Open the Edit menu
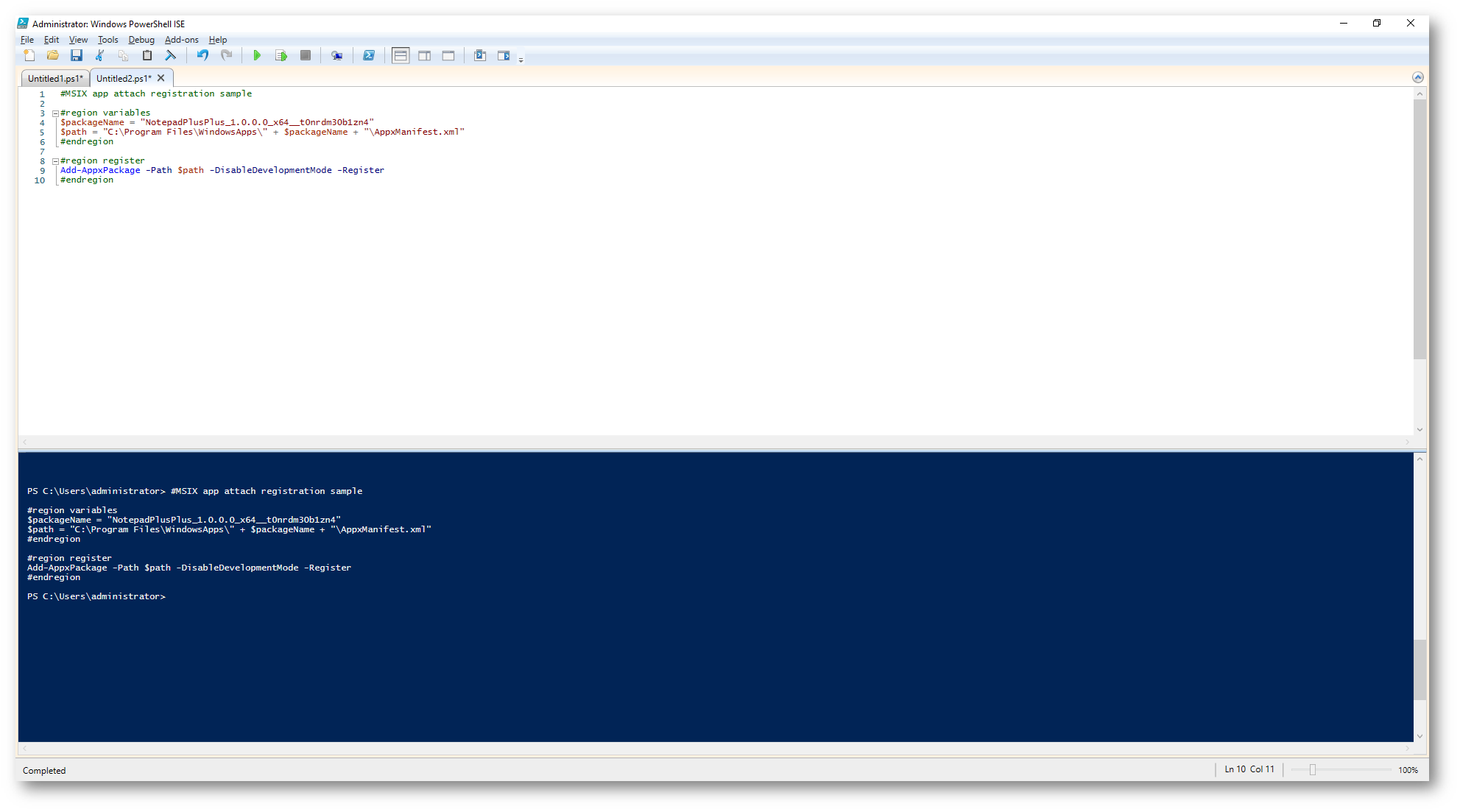Viewport: 1460px width, 812px height. coord(52,40)
